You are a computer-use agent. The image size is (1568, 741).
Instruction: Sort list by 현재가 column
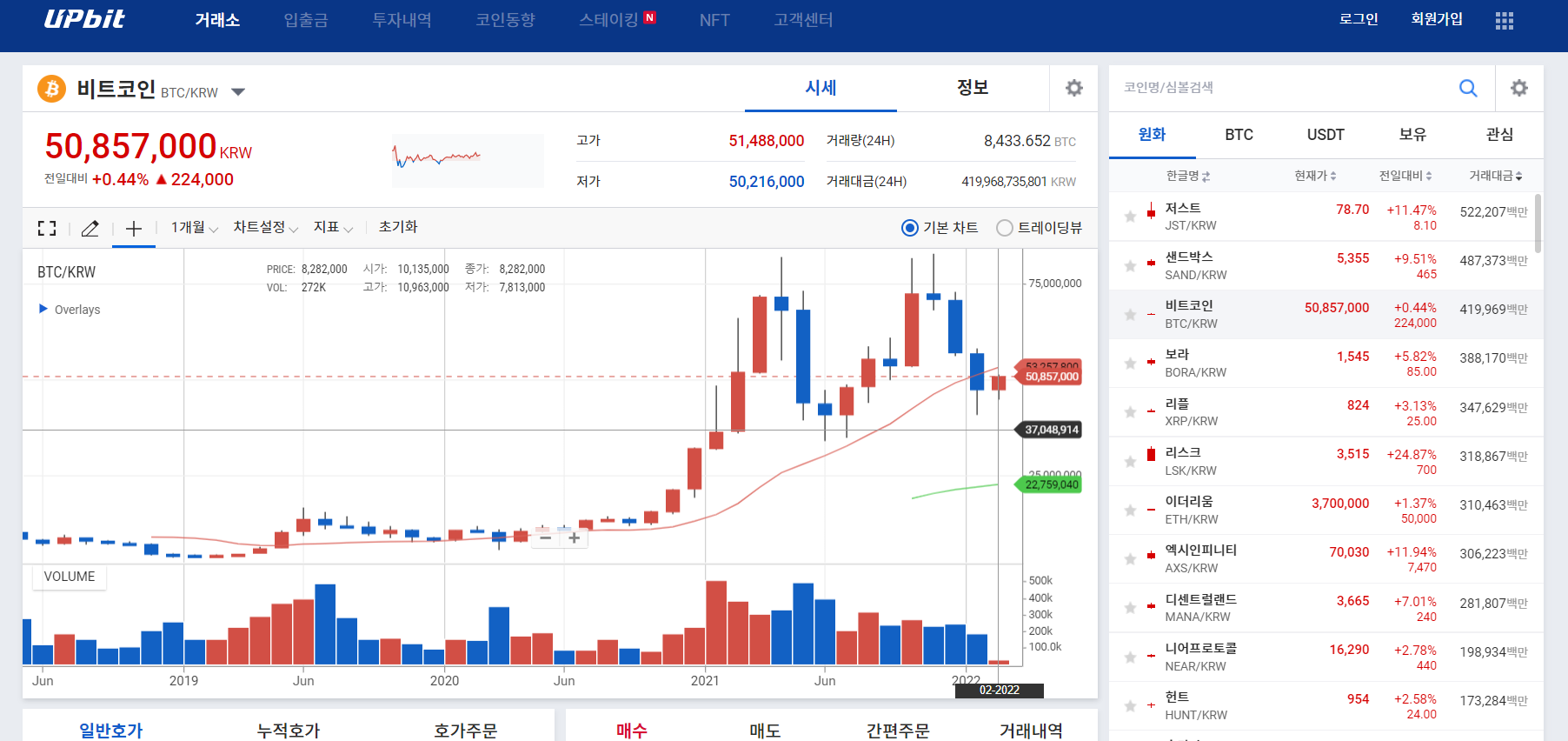point(1315,176)
